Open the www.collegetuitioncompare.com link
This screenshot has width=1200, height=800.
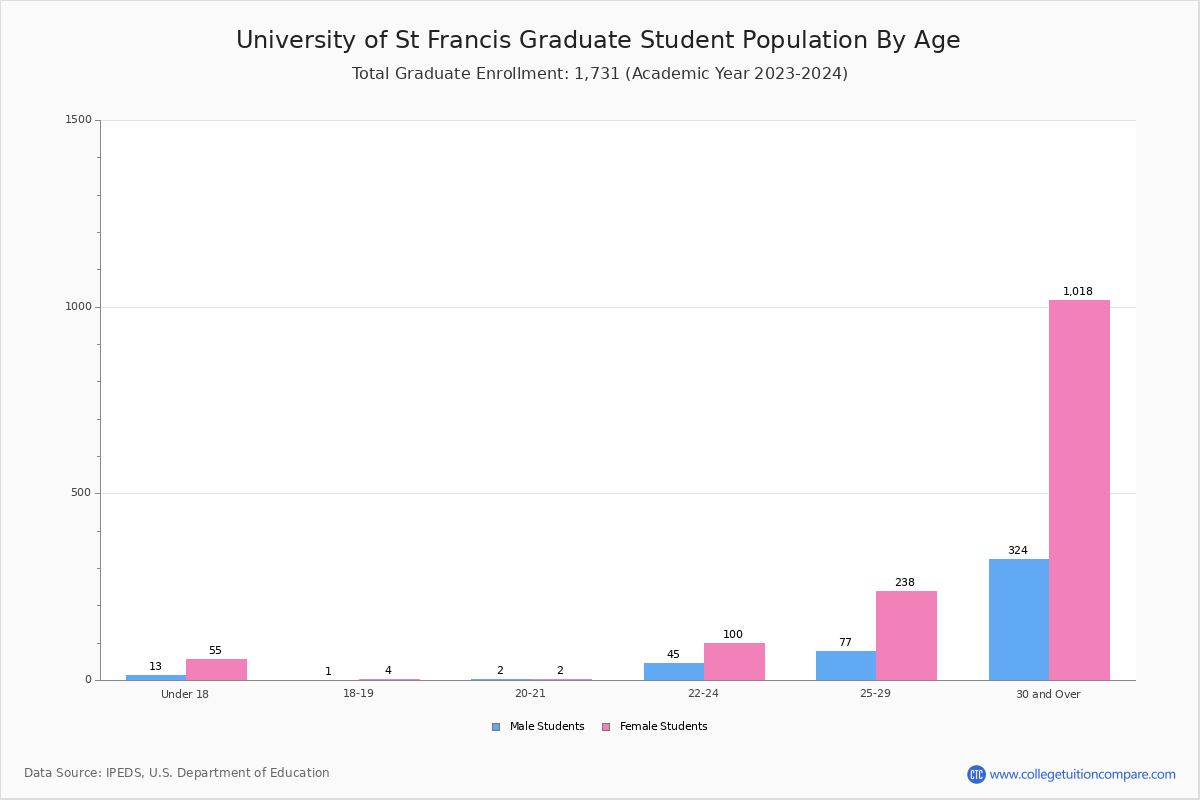pyautogui.click(x=1082, y=774)
